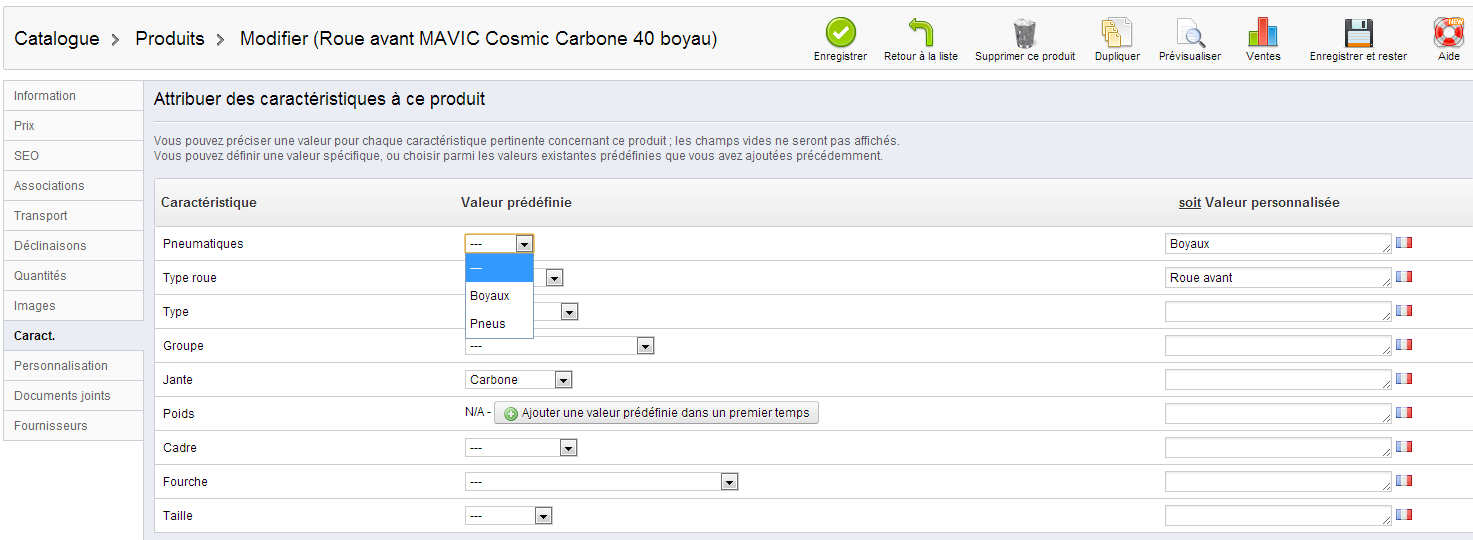Click the Dupliquer icon
1473x540 pixels.
pyautogui.click(x=1116, y=33)
